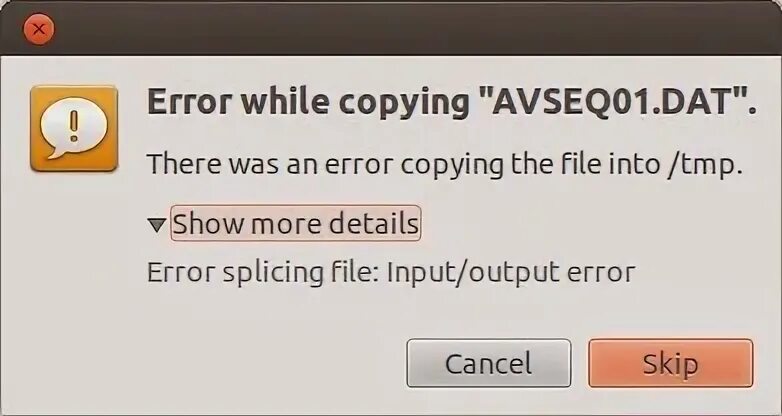Click the "Error while copying" heading
Image resolution: width=782 pixels, height=416 pixels.
[x=308, y=102]
